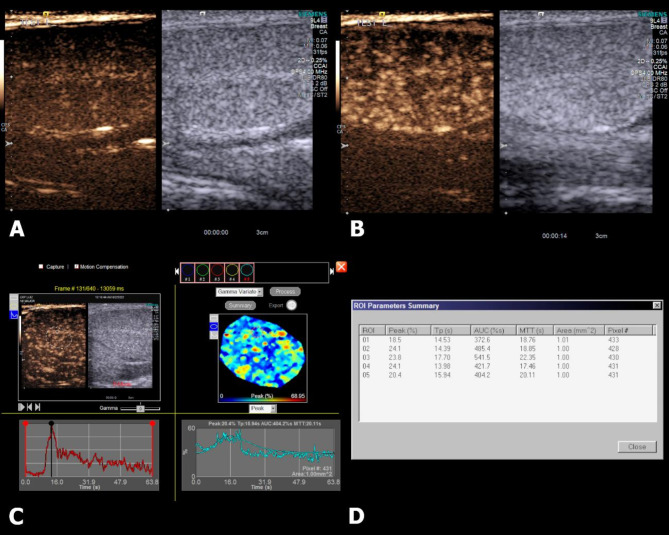Click the orange X delete ROI icon
The width and height of the screenshot is (669, 535).
pos(341,267)
